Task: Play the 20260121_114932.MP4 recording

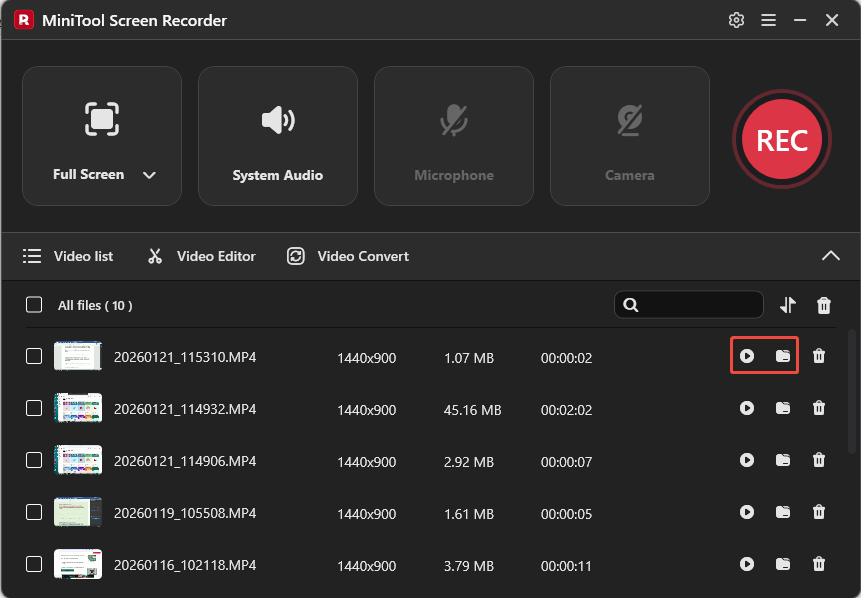Action: (747, 408)
